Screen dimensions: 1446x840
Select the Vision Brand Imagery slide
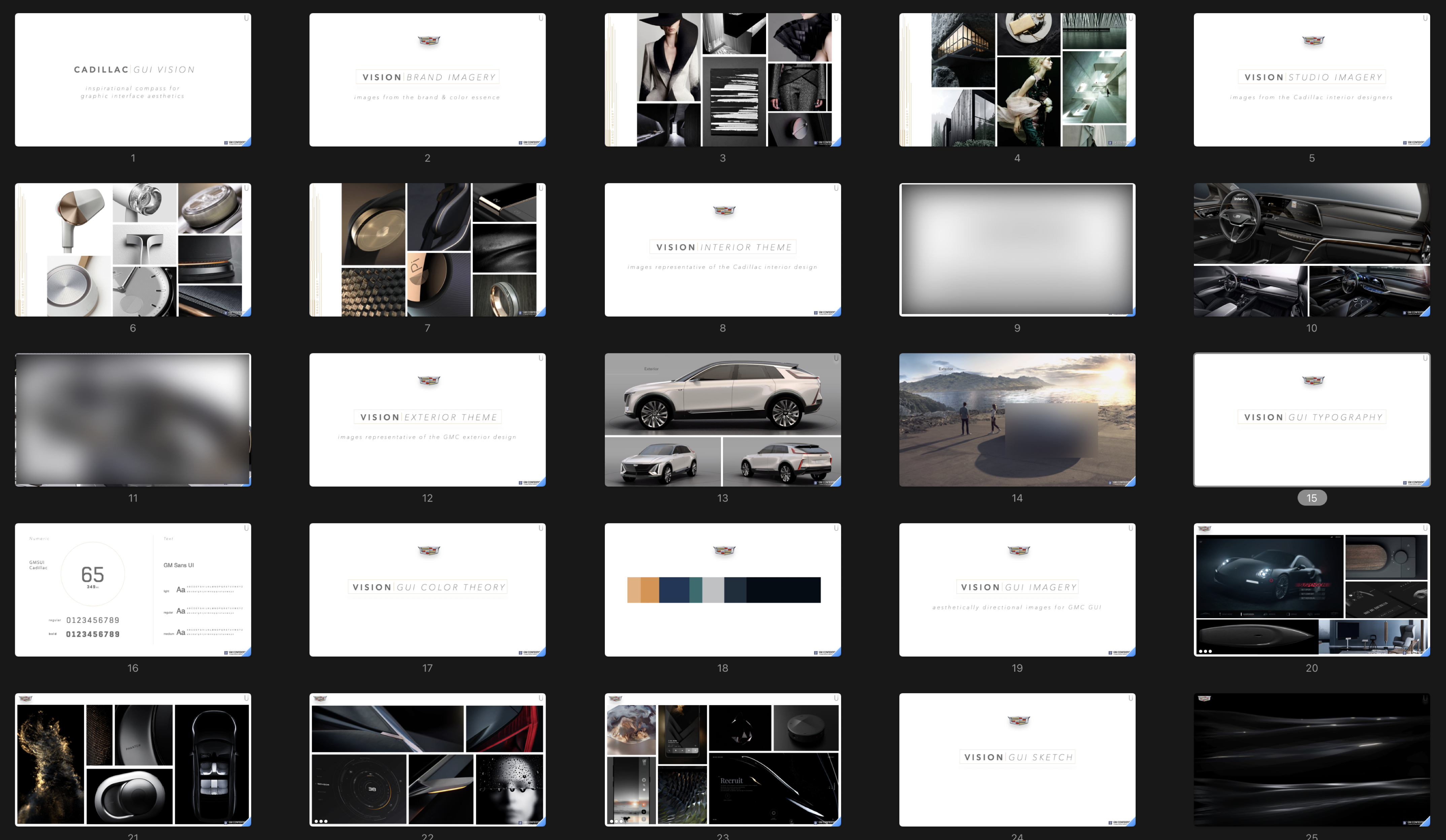[427, 80]
